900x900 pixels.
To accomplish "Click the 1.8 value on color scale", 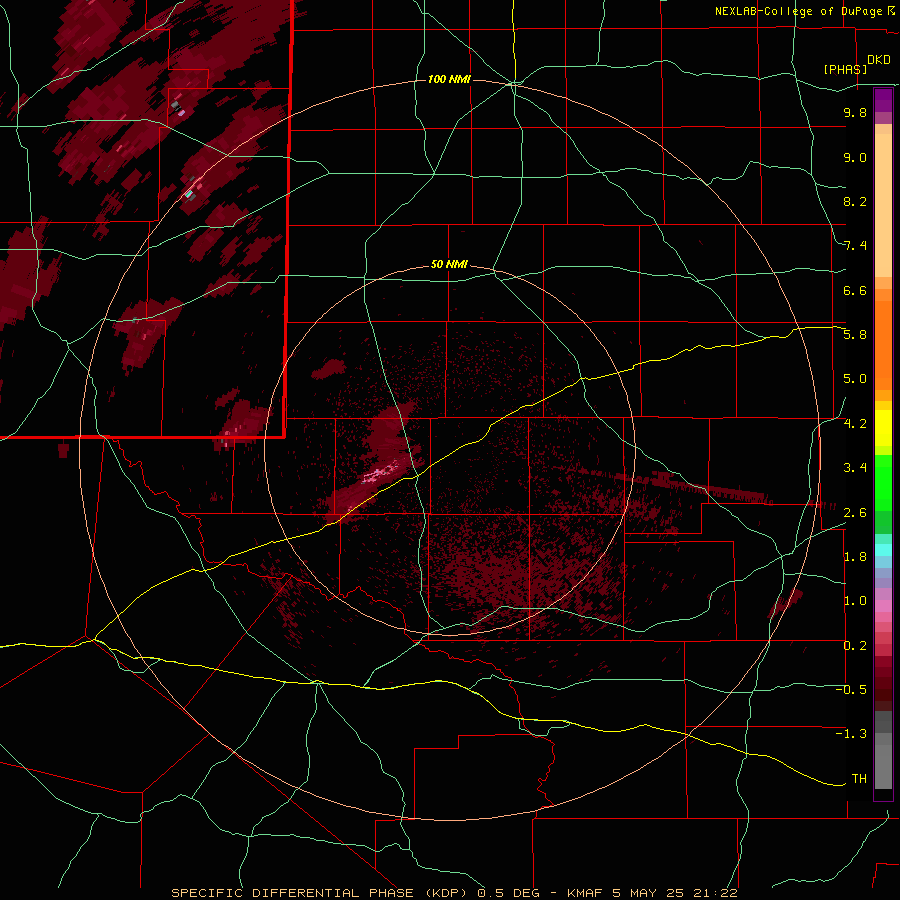I will (855, 557).
